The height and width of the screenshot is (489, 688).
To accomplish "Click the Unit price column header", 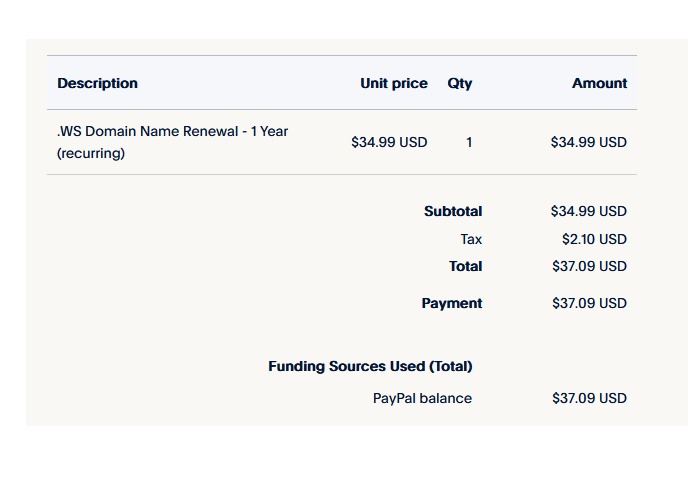I will (x=394, y=83).
